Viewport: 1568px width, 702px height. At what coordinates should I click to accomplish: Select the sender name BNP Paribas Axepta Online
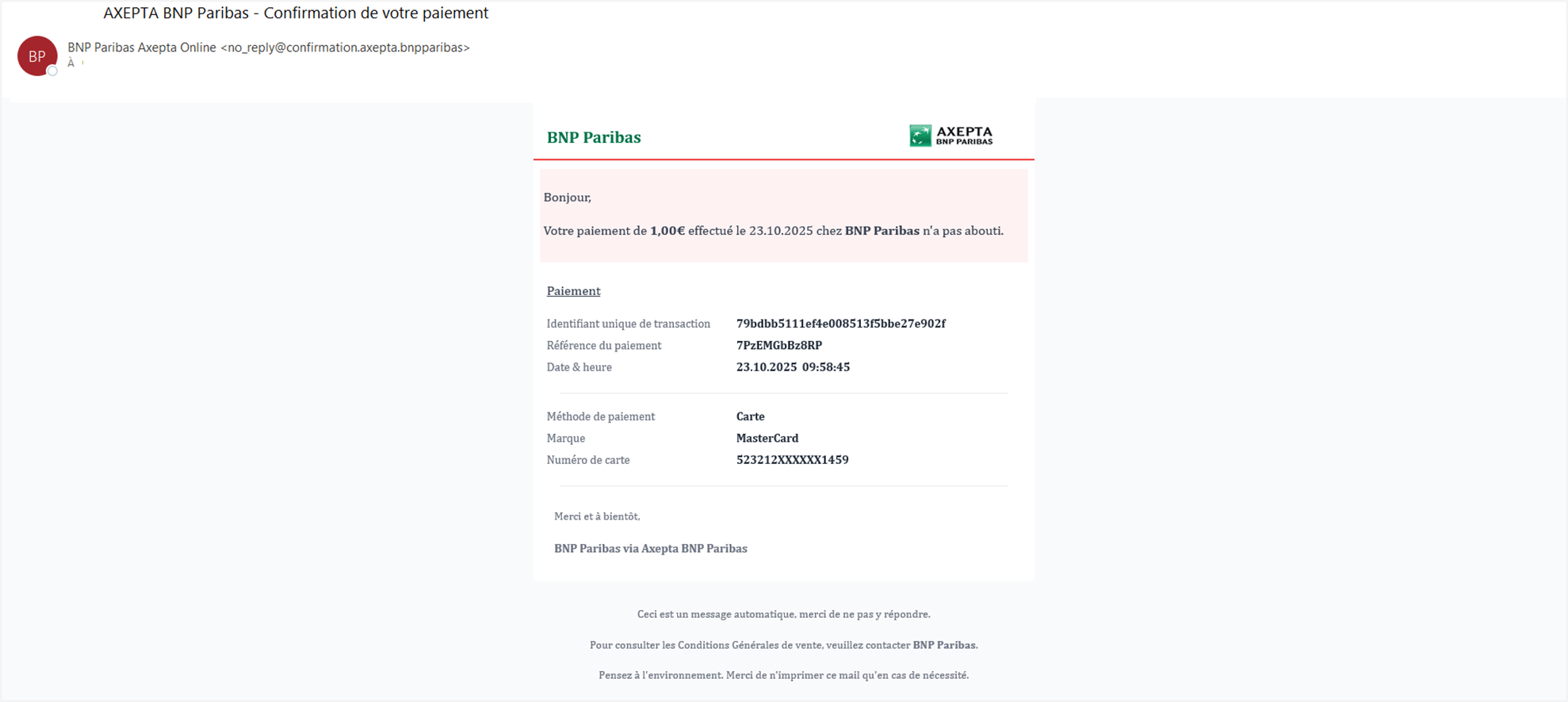pyautogui.click(x=142, y=48)
